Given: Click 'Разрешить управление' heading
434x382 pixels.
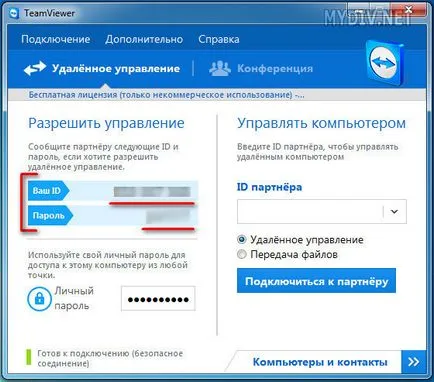Looking at the screenshot, I should click(x=106, y=123).
